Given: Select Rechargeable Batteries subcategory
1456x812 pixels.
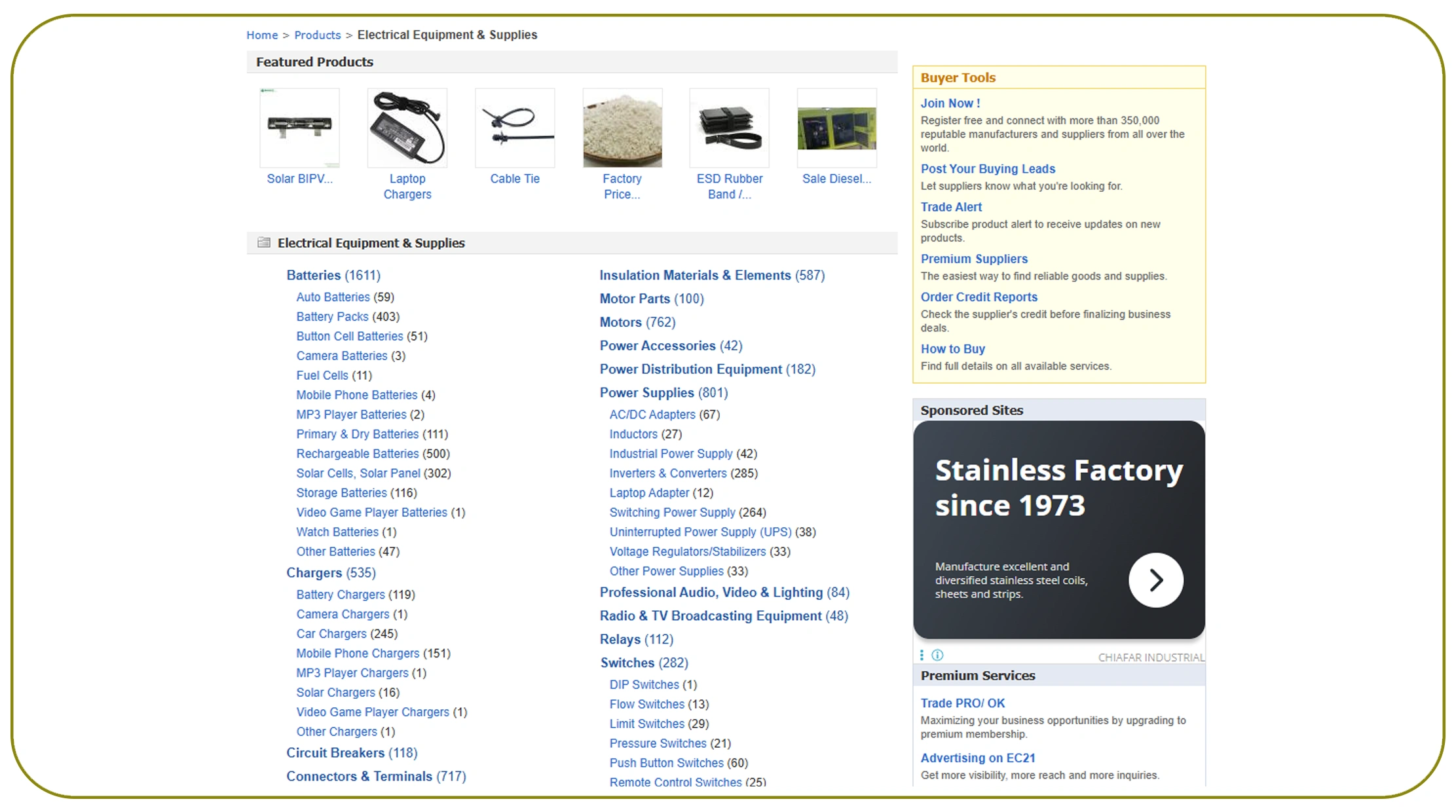Looking at the screenshot, I should (x=357, y=454).
